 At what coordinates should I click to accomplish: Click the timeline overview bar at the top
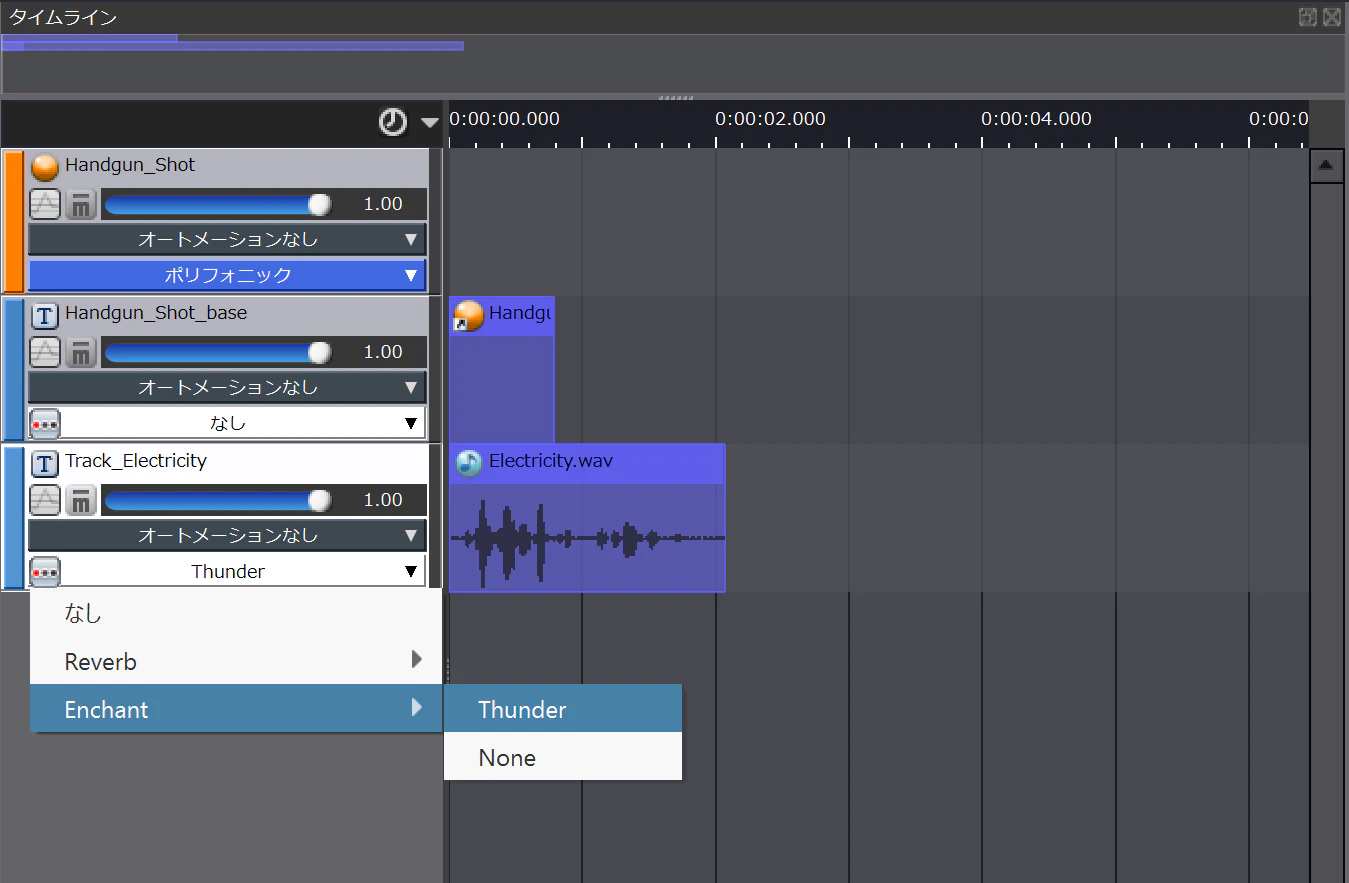point(232,45)
